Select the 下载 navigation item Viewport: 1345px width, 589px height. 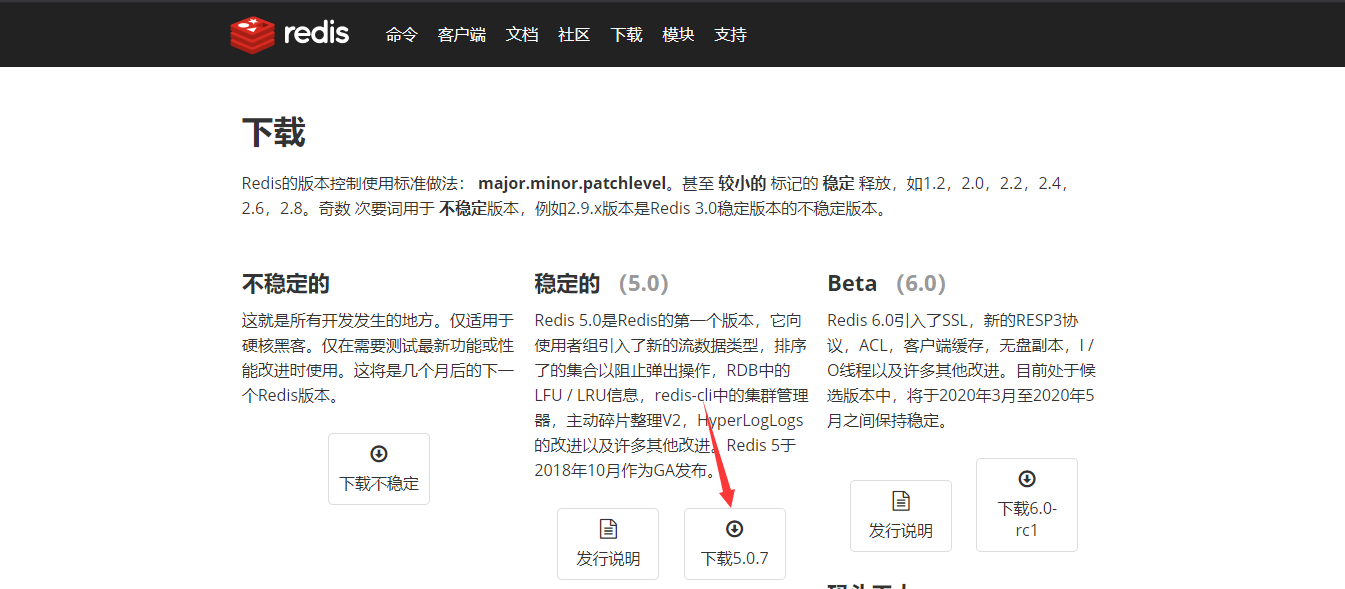[x=626, y=35]
